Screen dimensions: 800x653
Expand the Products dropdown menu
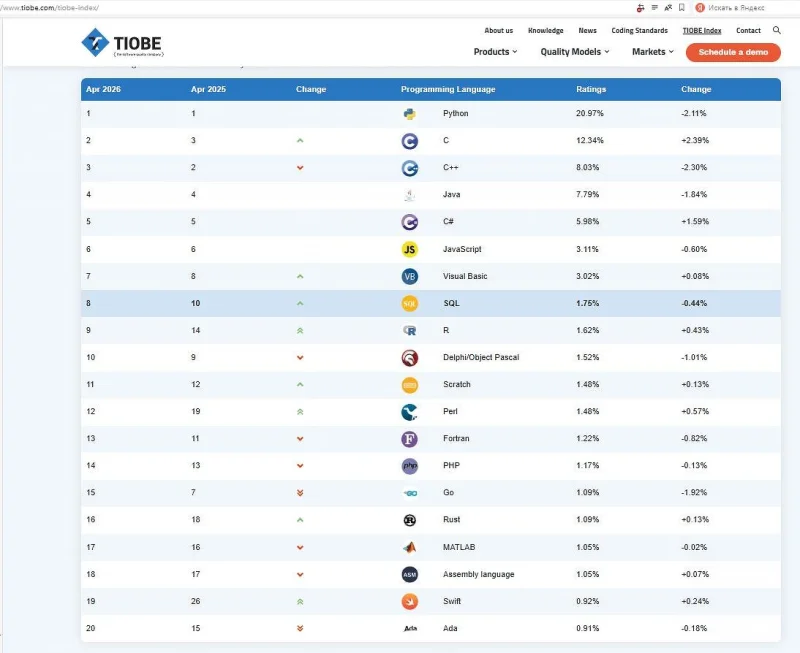click(x=495, y=52)
